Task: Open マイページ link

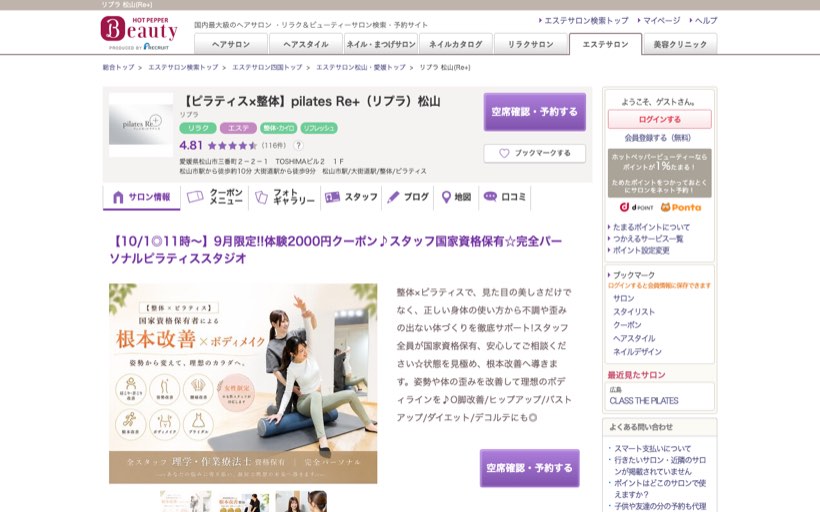Action: point(662,20)
